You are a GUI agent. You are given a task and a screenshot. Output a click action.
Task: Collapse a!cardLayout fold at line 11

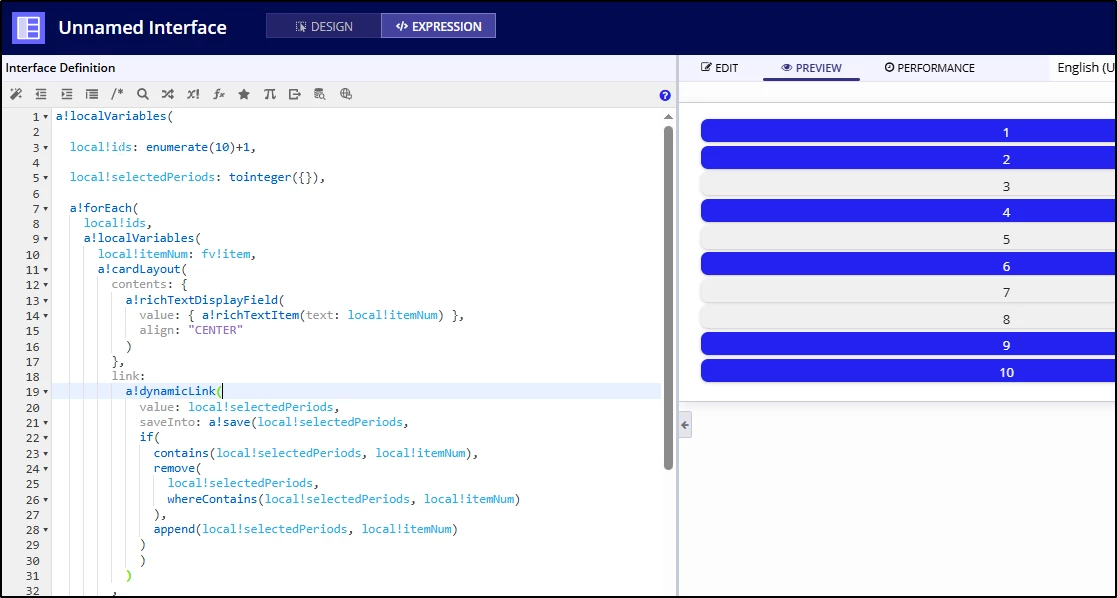click(x=46, y=270)
